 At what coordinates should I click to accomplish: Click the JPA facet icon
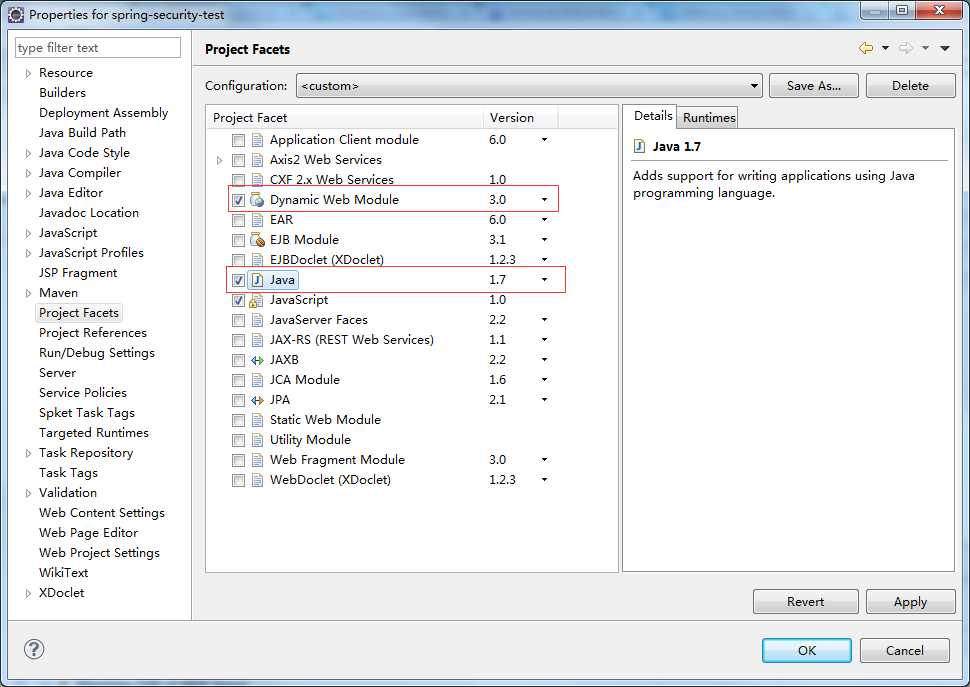tap(257, 400)
